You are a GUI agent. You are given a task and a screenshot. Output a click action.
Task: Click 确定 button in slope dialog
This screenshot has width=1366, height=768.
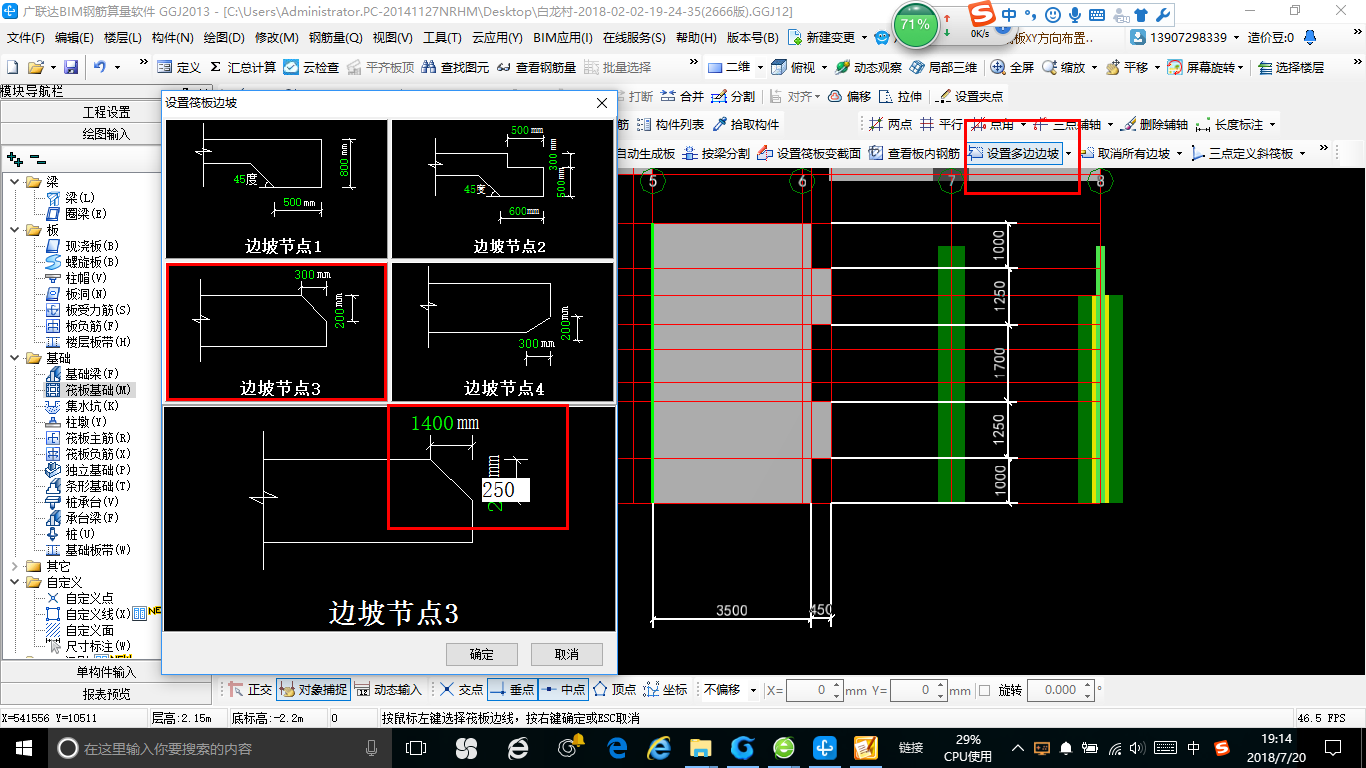coord(482,654)
